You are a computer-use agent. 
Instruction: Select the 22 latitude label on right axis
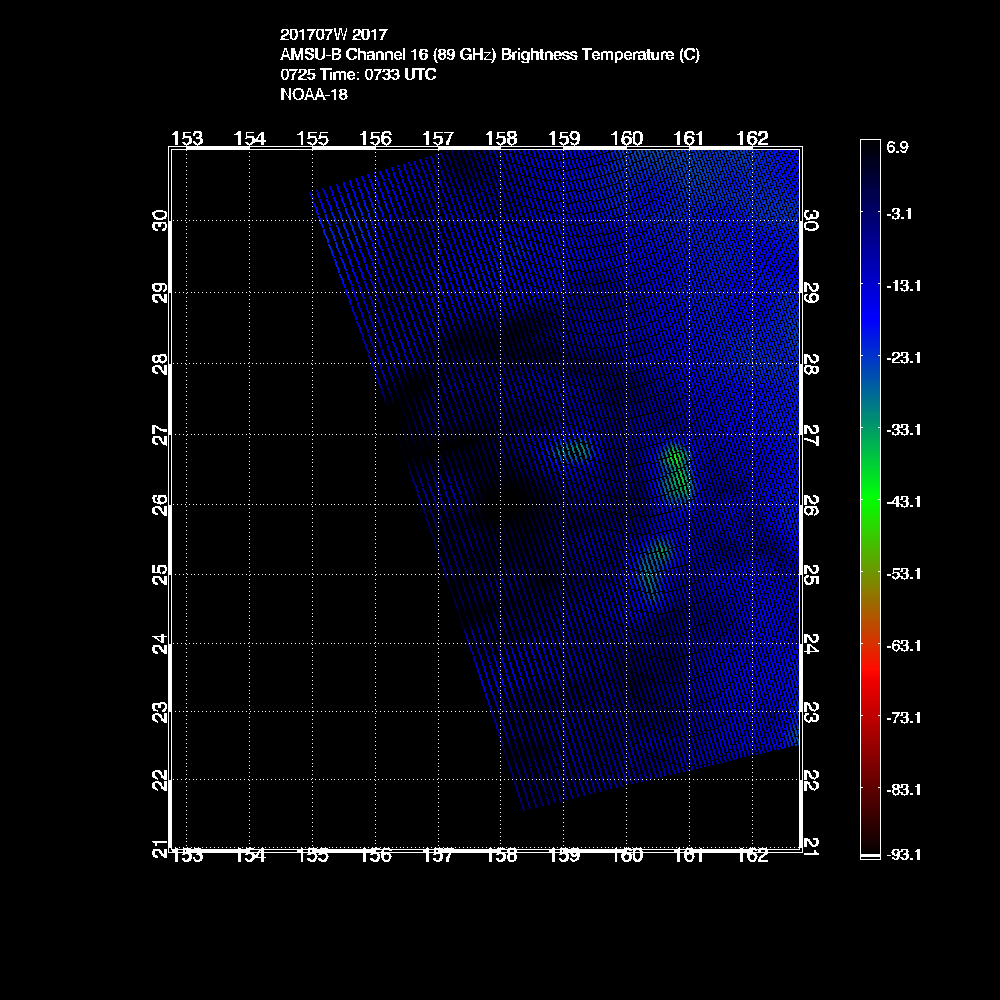812,780
